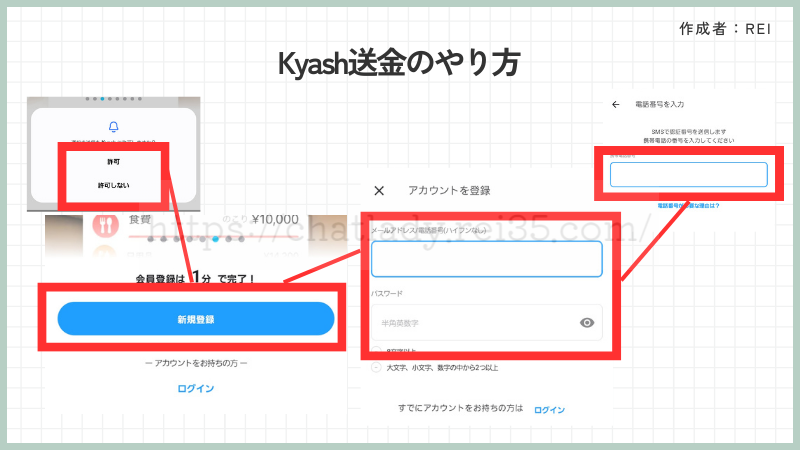800x450 pixels.
Task: Choose 許可 in the notification dialog
Action: 113,162
